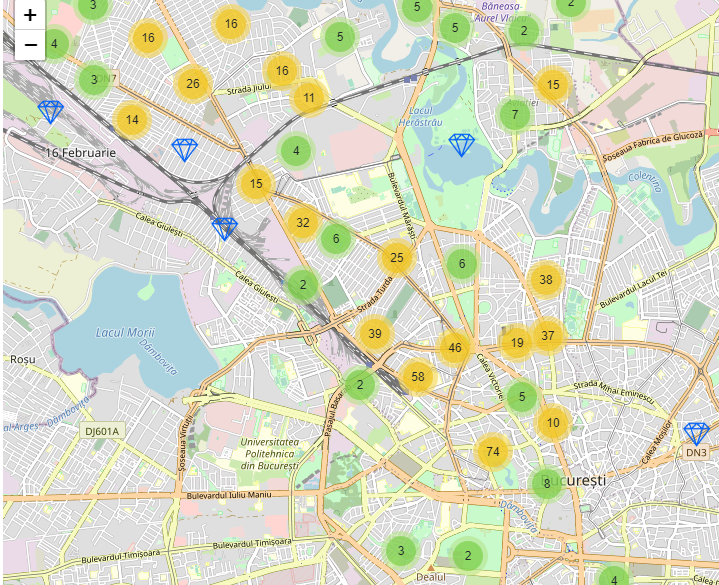Select the diamond marker on Calea Giulești railway
Image resolution: width=719 pixels, height=585 pixels.
225,229
